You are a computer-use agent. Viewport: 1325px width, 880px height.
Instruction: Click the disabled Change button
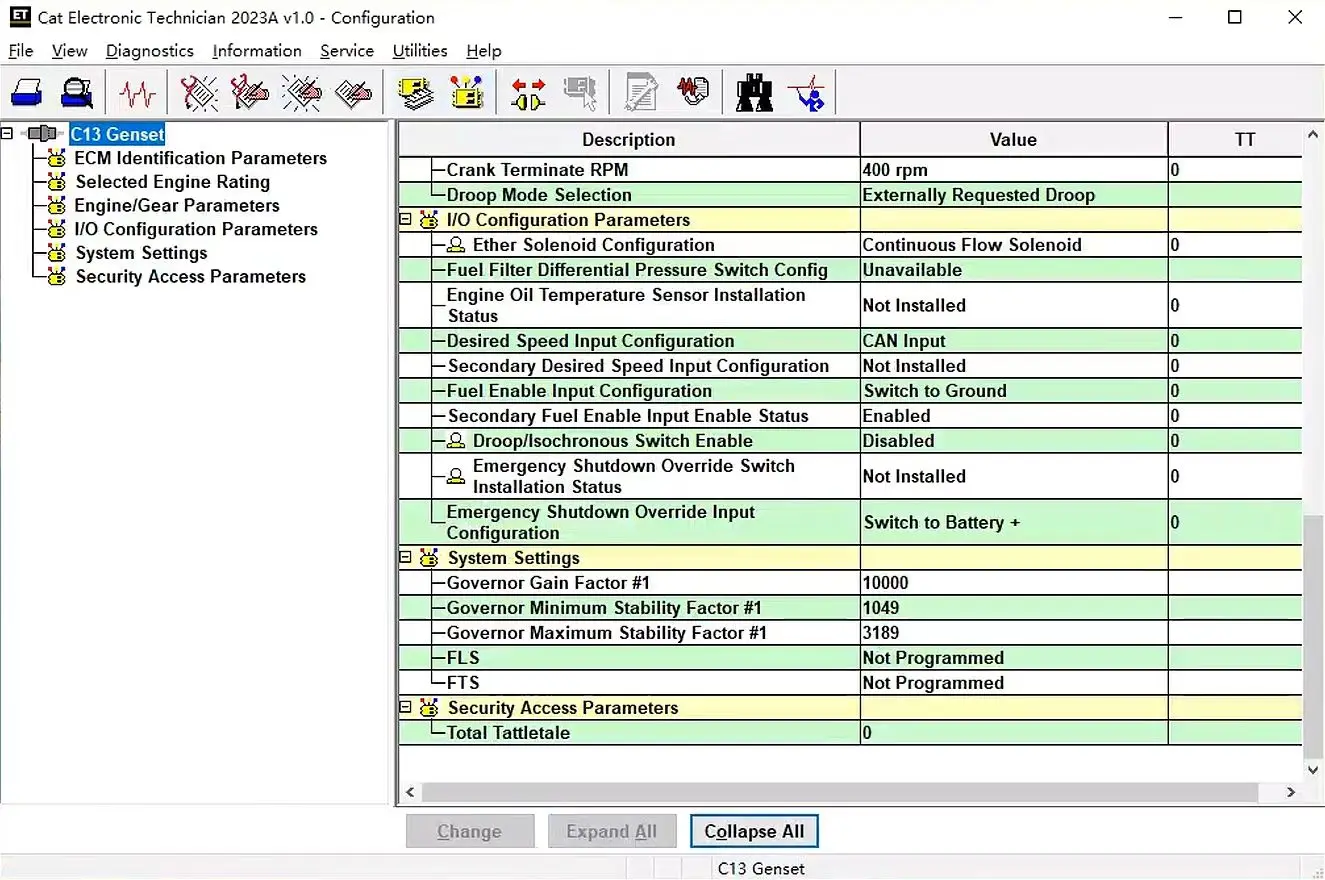(469, 831)
